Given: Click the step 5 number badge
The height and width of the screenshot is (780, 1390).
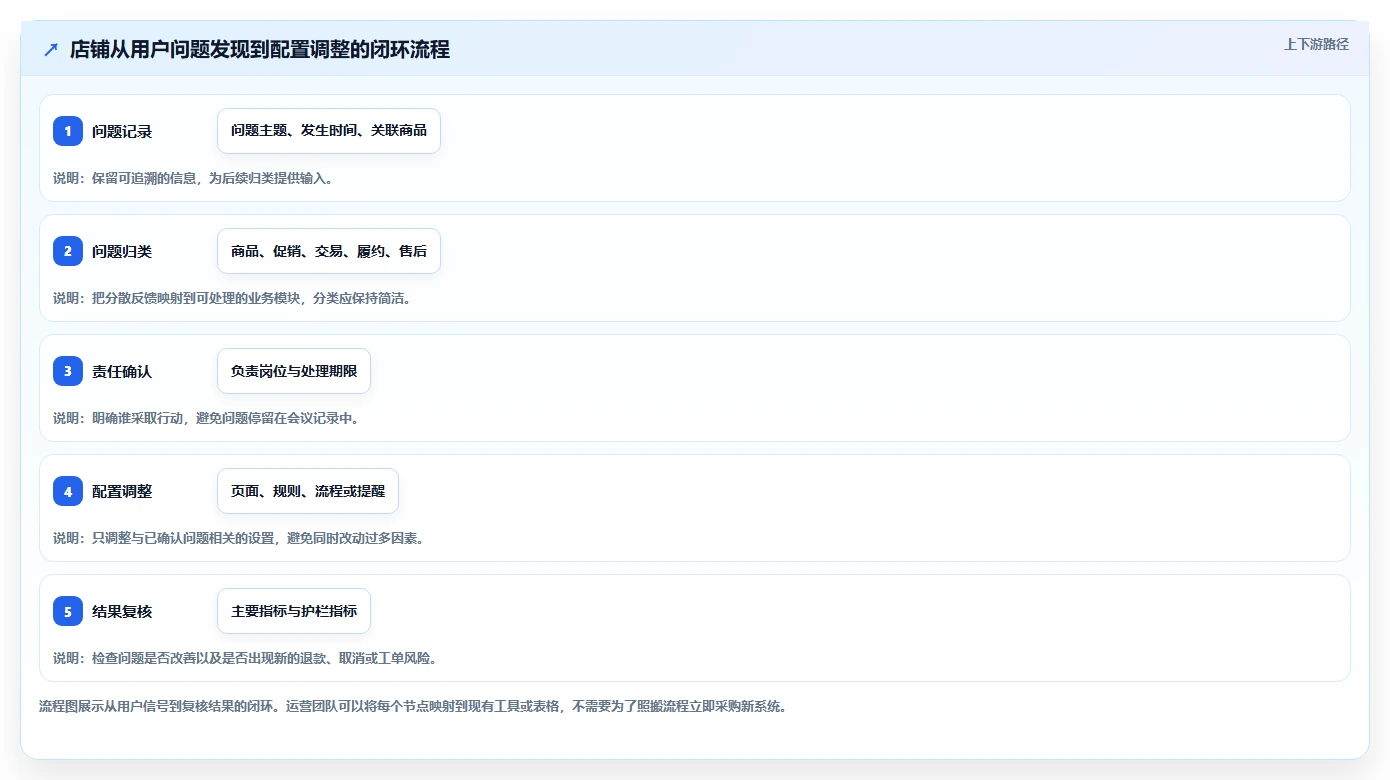Looking at the screenshot, I should 68,611.
